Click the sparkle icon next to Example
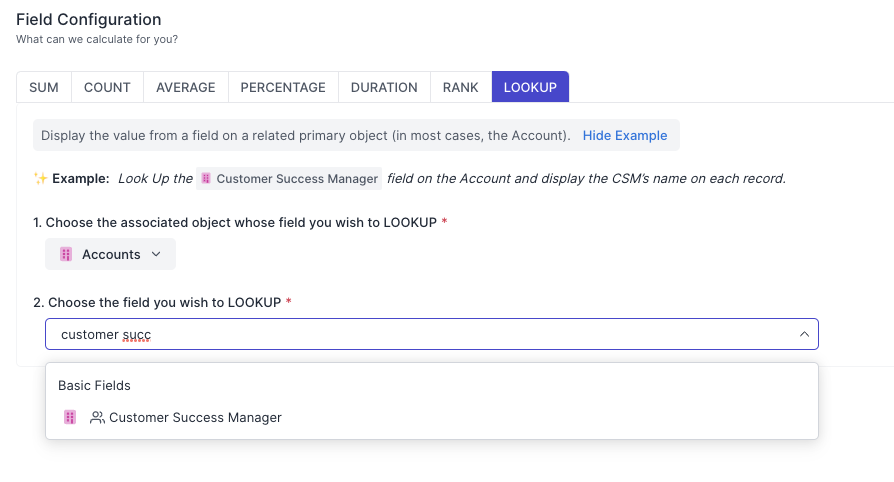The width and height of the screenshot is (894, 482). pos(40,178)
